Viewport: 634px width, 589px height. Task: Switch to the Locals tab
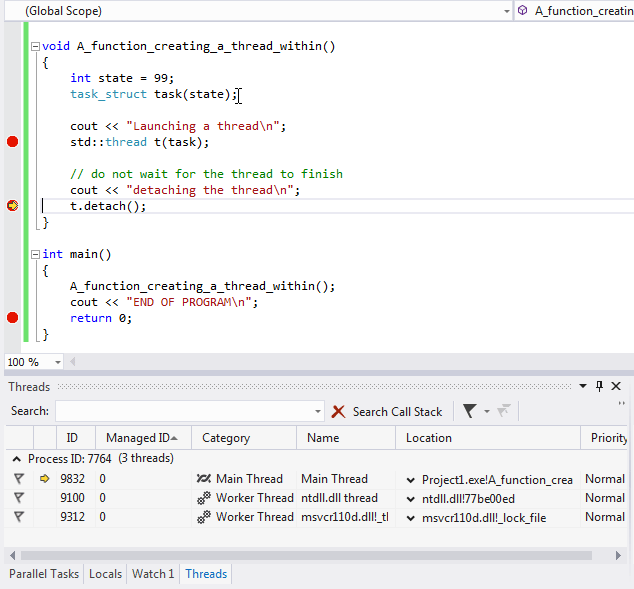click(x=106, y=574)
